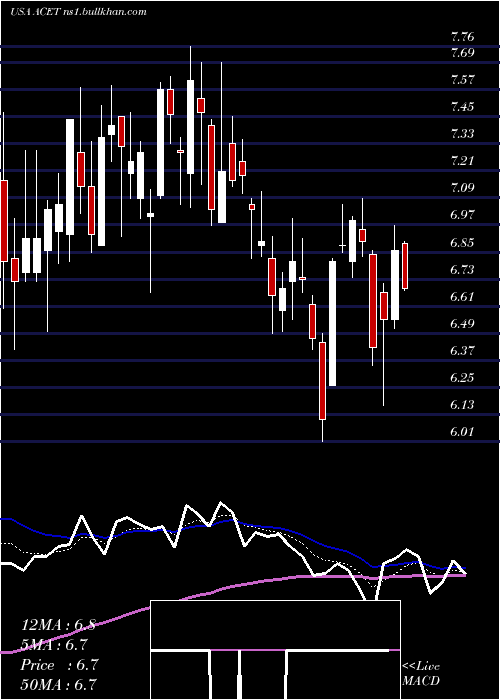Select the 7.69 price axis label
This screenshot has width=500, height=700.
[x=462, y=53]
